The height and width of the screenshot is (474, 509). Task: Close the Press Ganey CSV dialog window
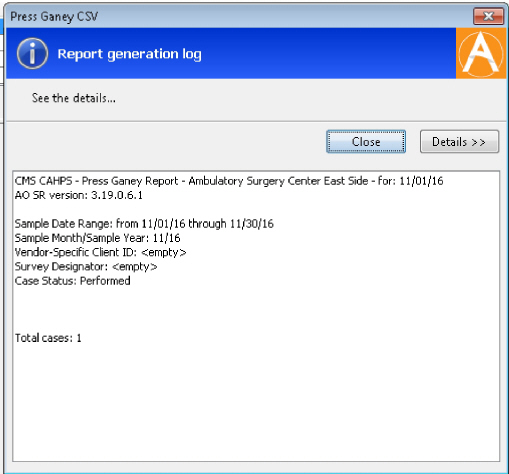point(488,16)
